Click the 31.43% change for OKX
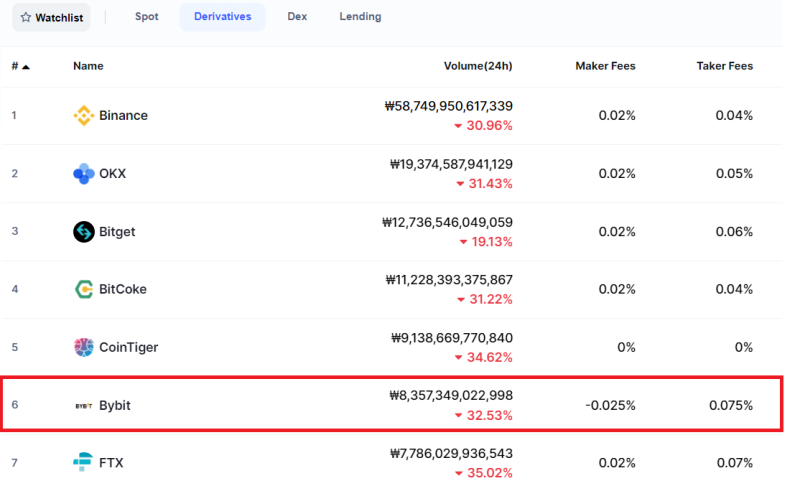Screen dimensions: 800x491 (x=484, y=184)
